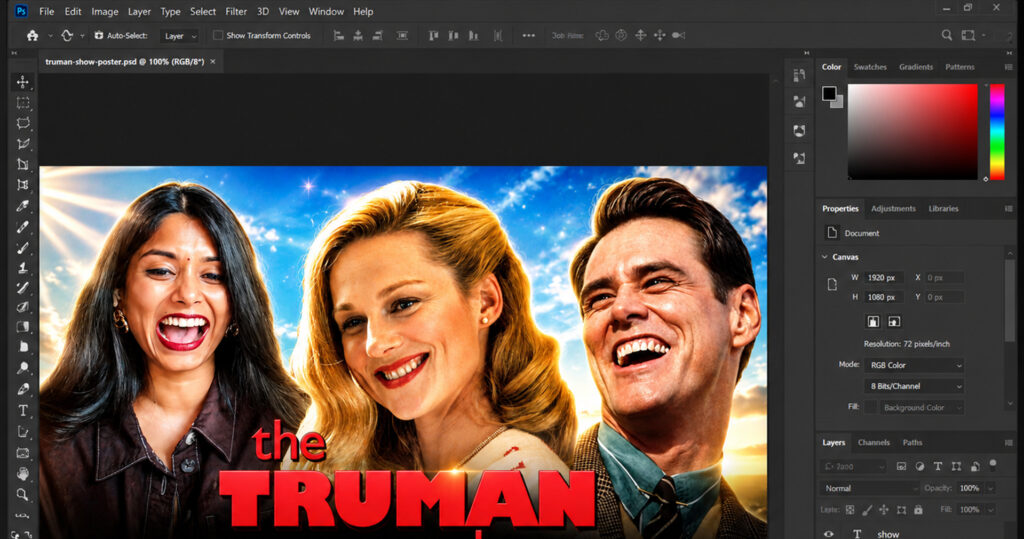Open the workspace switcher icon
Image resolution: width=1024 pixels, height=539 pixels.
point(968,35)
